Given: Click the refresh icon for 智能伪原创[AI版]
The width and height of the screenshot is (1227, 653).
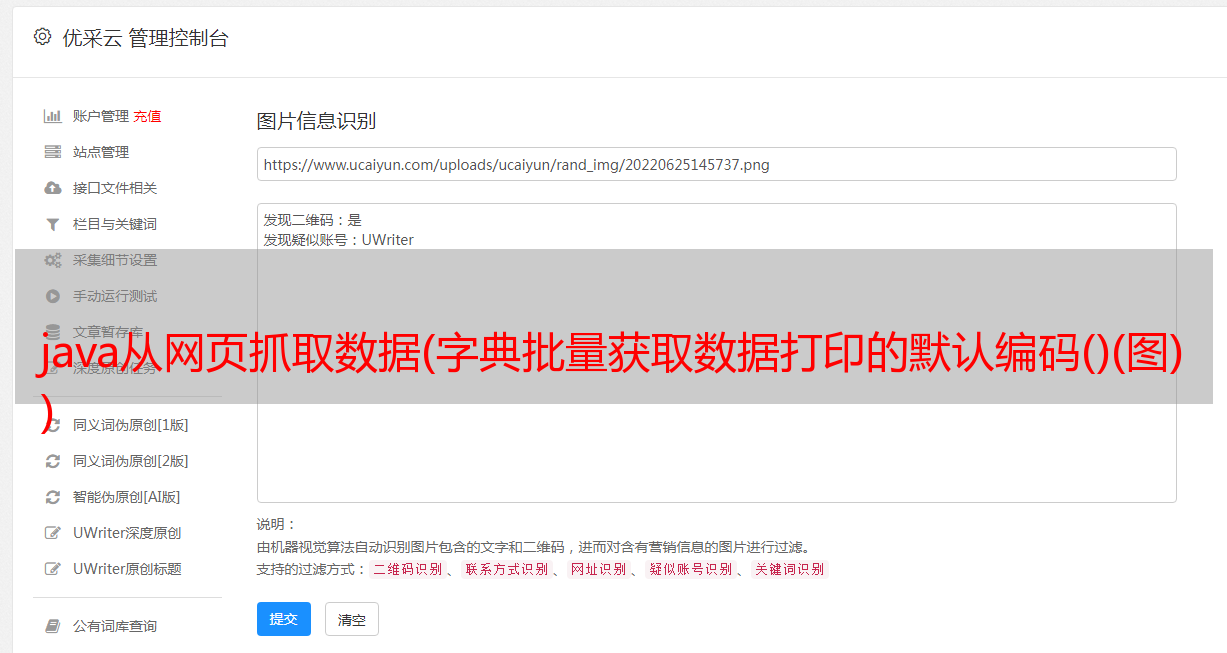Looking at the screenshot, I should coord(53,497).
